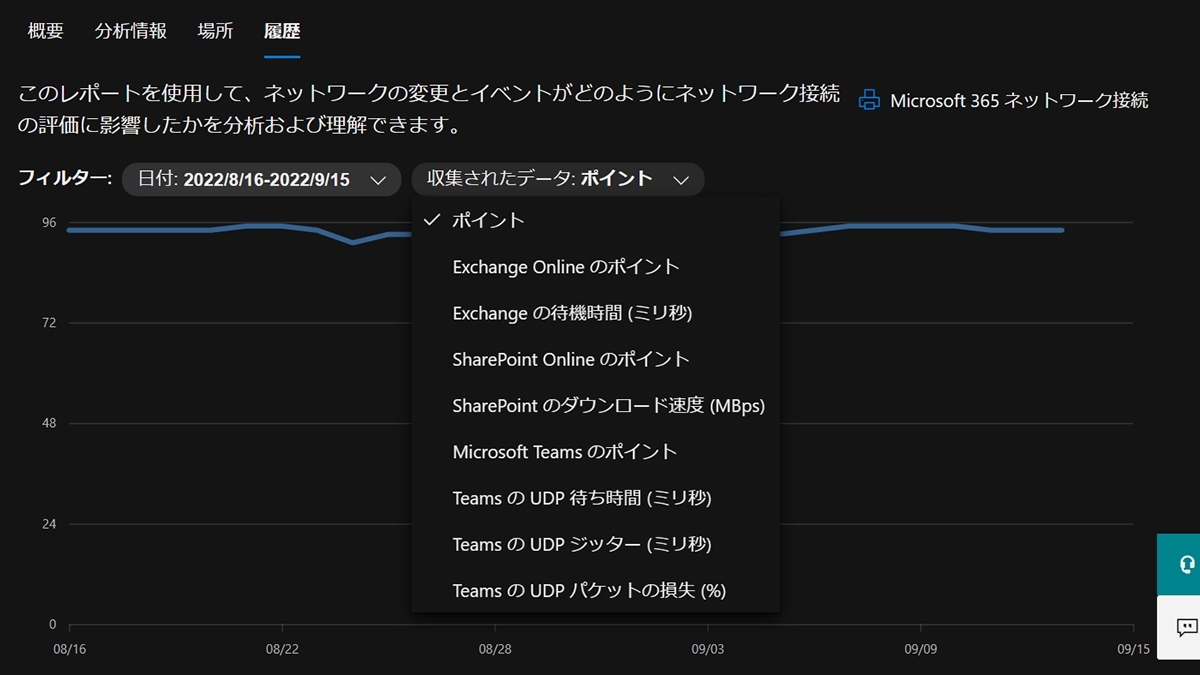
Task: Collapse the 収集されたデータ dropdown chevron
Action: point(681,180)
